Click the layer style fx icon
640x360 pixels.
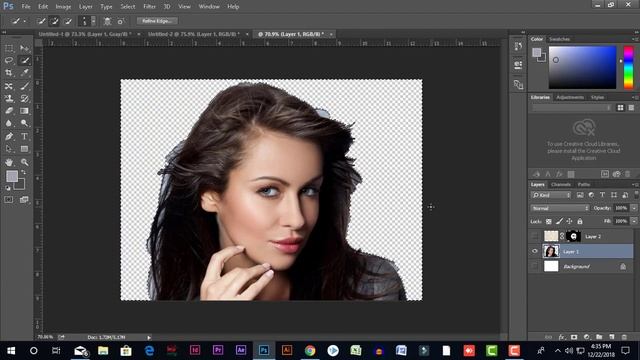pos(562,337)
